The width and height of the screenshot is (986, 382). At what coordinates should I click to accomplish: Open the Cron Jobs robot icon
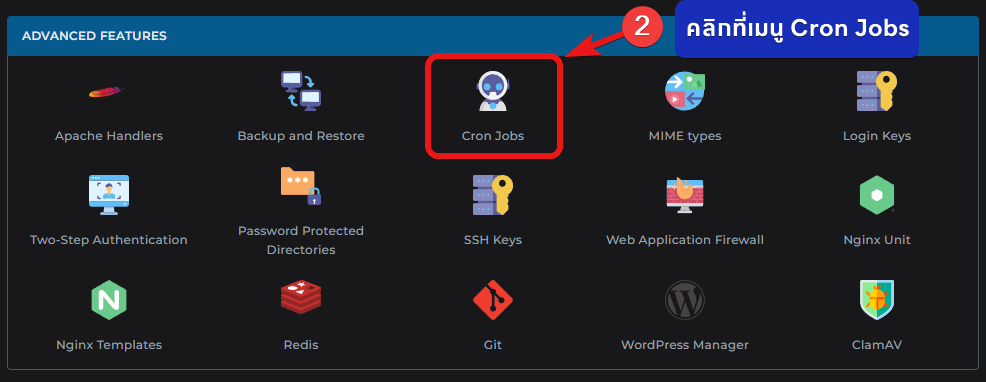493,91
